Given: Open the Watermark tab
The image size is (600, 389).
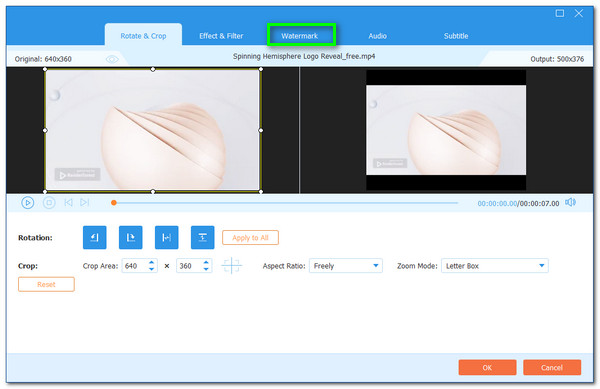Looking at the screenshot, I should pyautogui.click(x=300, y=36).
